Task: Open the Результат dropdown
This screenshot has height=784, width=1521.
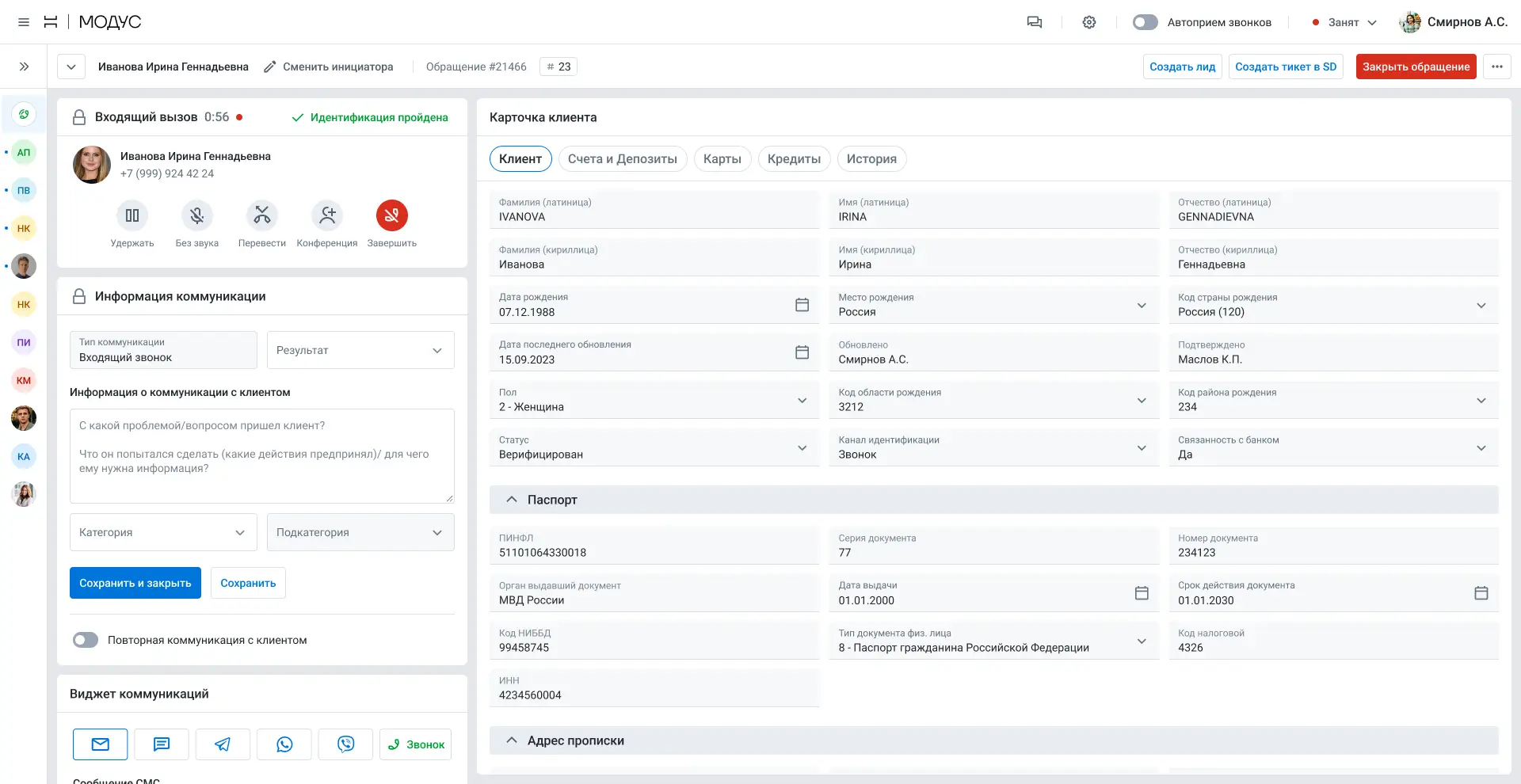Action: (360, 350)
